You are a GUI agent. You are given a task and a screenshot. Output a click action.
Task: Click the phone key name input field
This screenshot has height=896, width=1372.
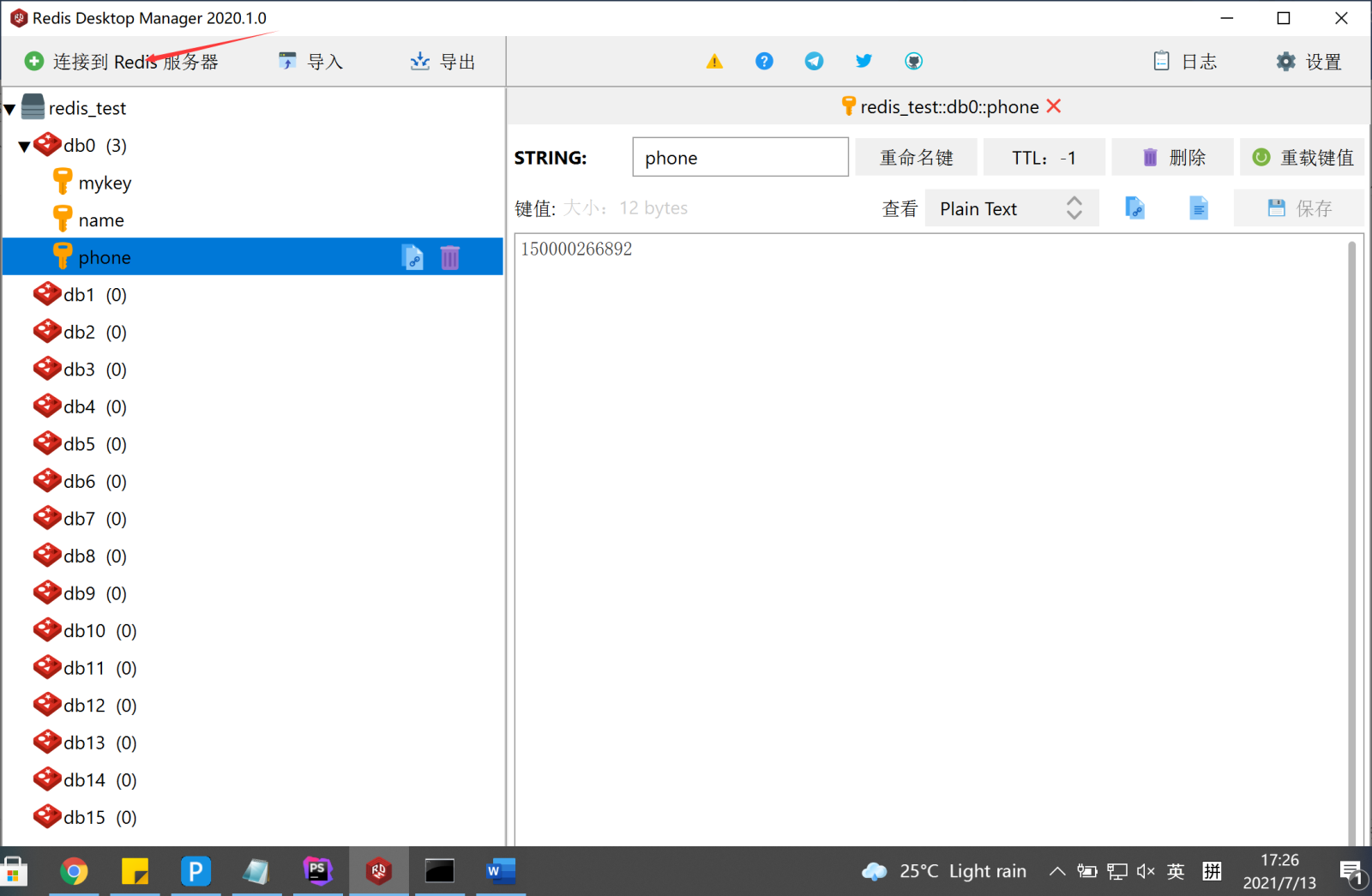coord(741,158)
